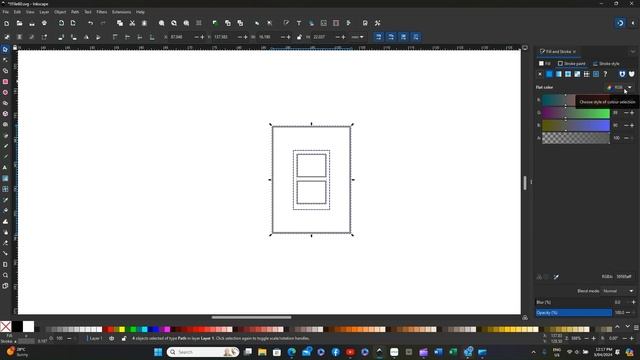Toggle current layer visibility eye in status bar
This screenshot has width=640, height=360.
(111, 338)
